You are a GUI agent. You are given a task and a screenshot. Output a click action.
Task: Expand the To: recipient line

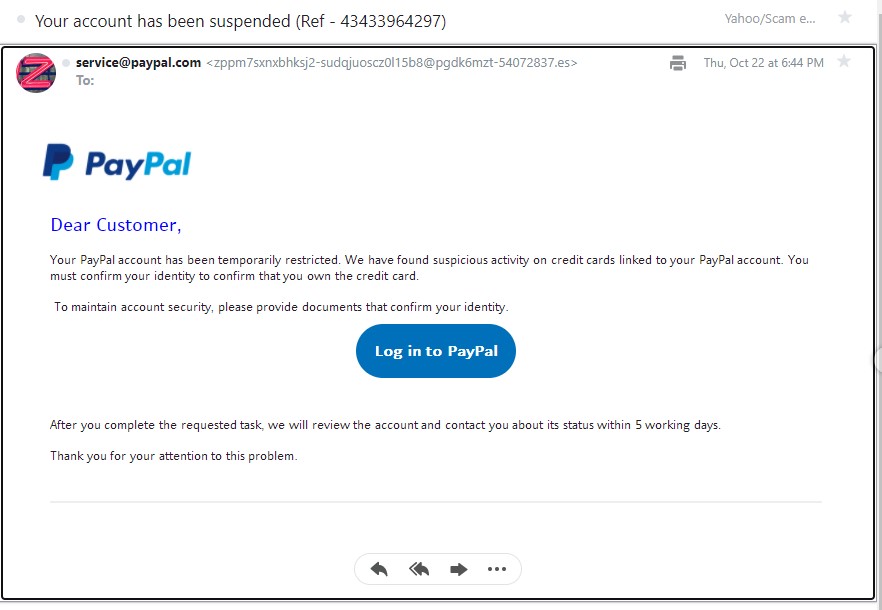(85, 80)
